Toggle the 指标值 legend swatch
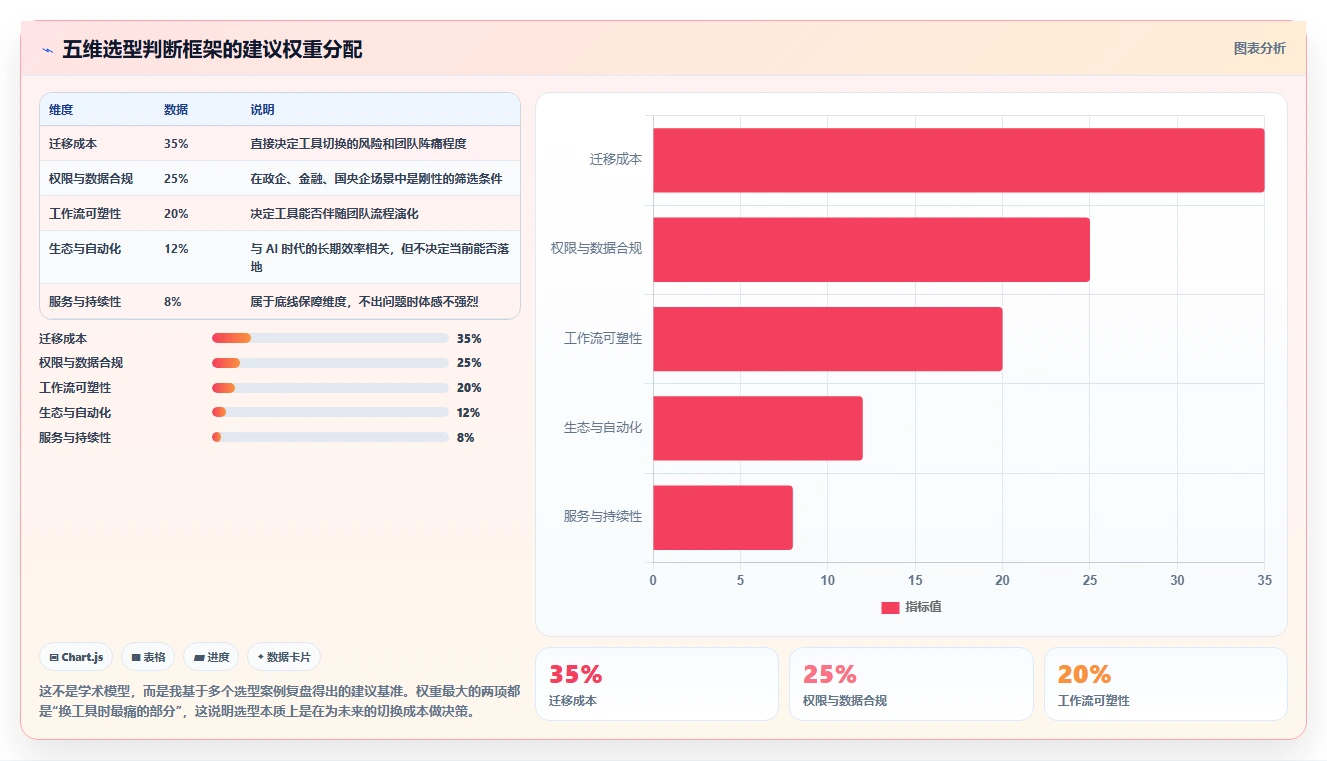The height and width of the screenshot is (761, 1327). [x=890, y=608]
